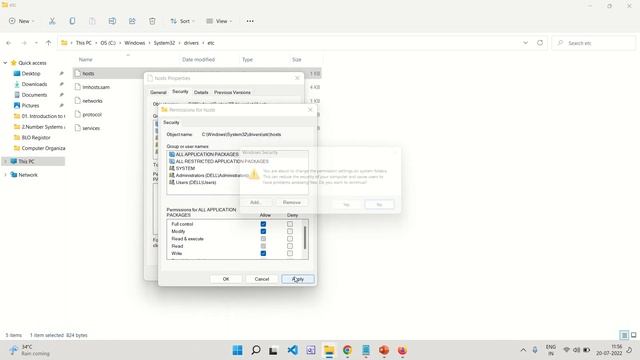
Task: Expand the Network tree node
Action: point(5,175)
